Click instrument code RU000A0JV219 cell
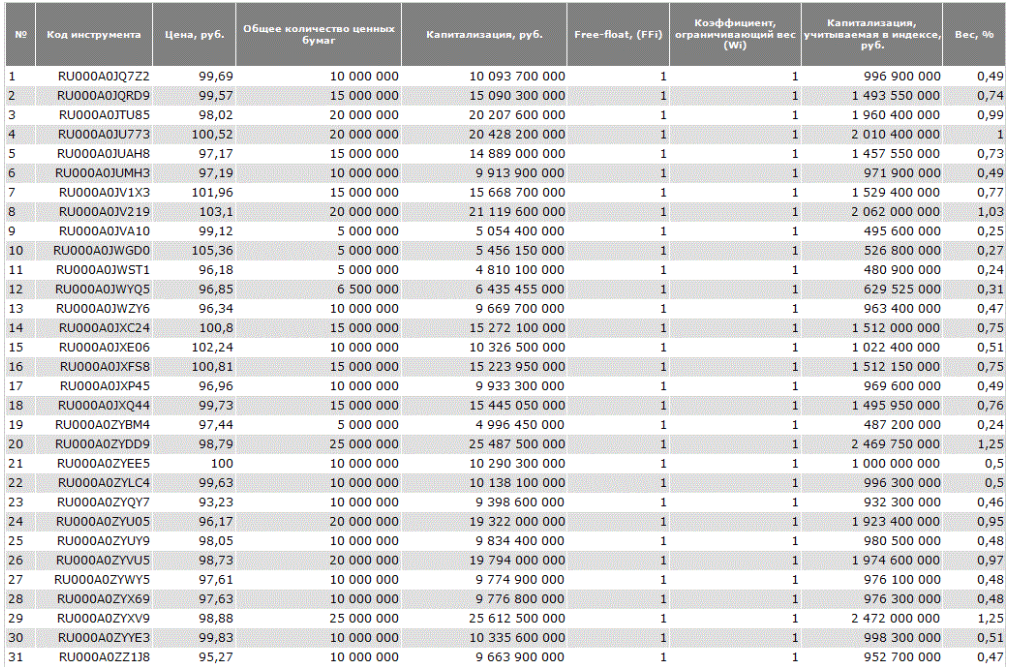Viewport: 1009px width, 667px height. tap(103, 211)
